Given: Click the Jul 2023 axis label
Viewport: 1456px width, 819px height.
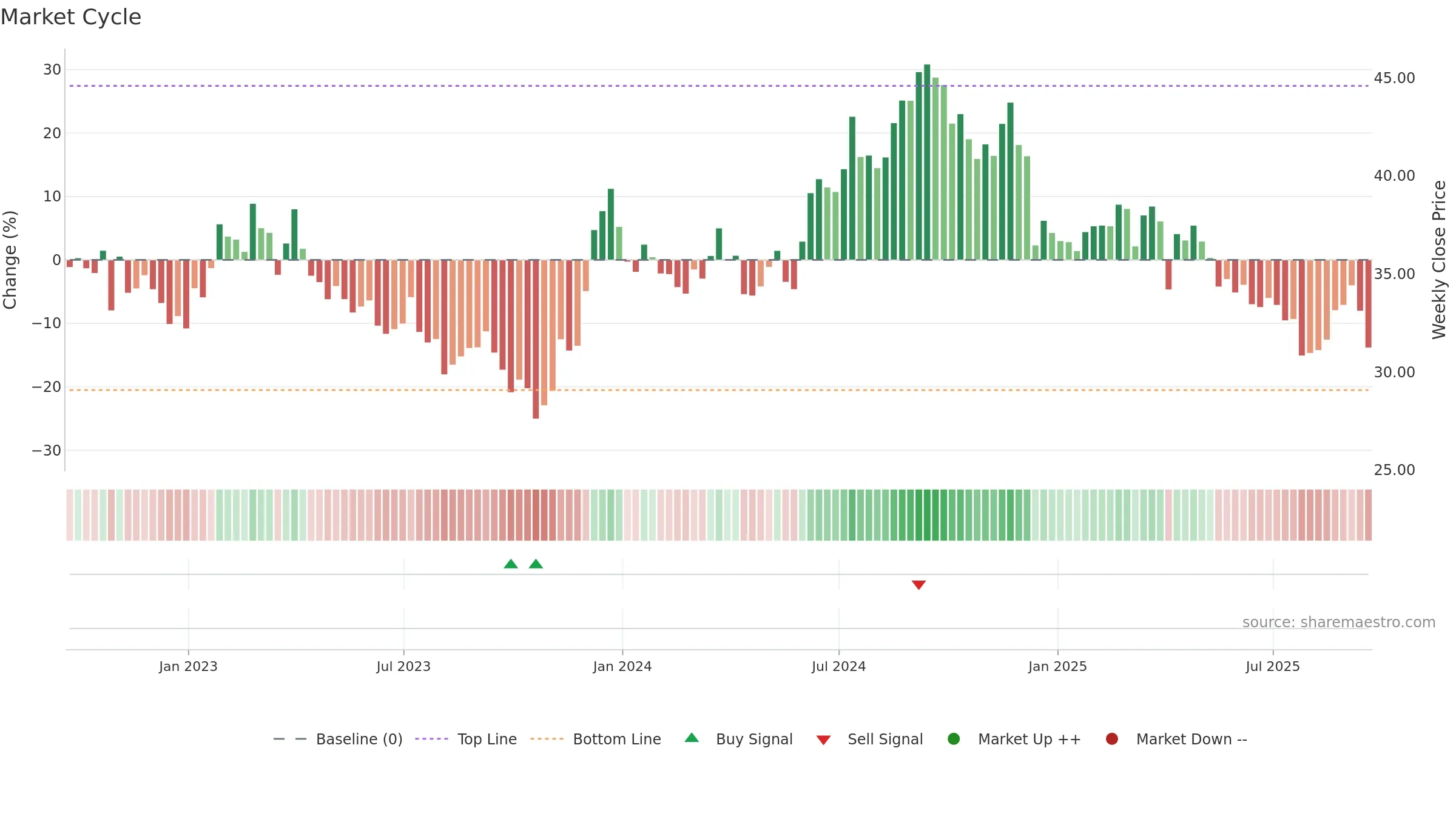Looking at the screenshot, I should [403, 667].
